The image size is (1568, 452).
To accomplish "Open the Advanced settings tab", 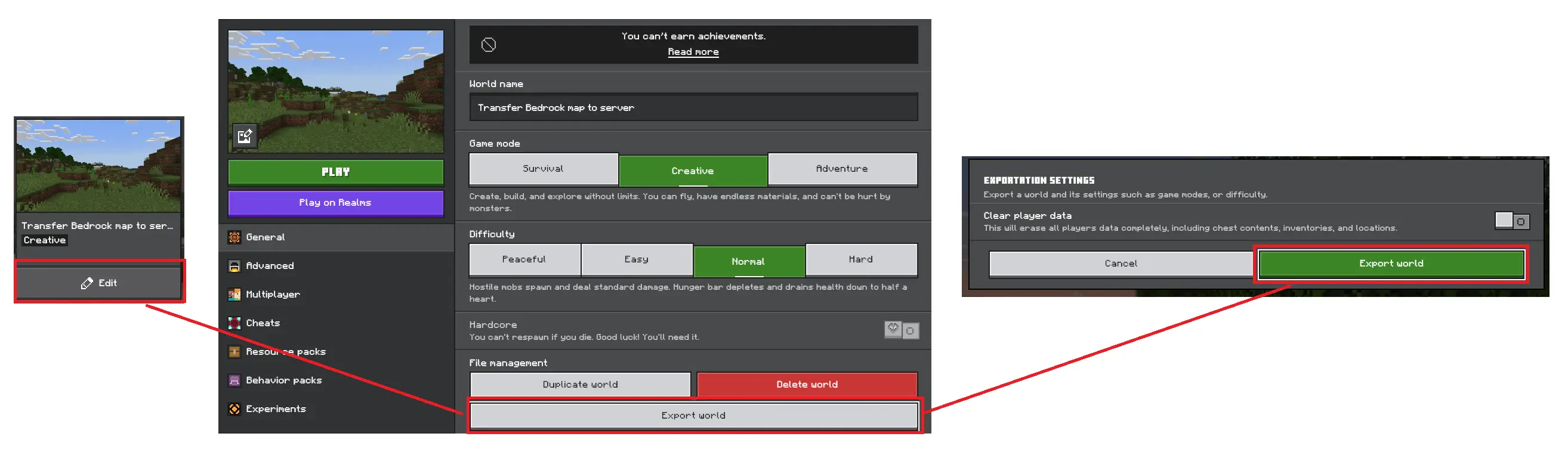I will [x=337, y=266].
